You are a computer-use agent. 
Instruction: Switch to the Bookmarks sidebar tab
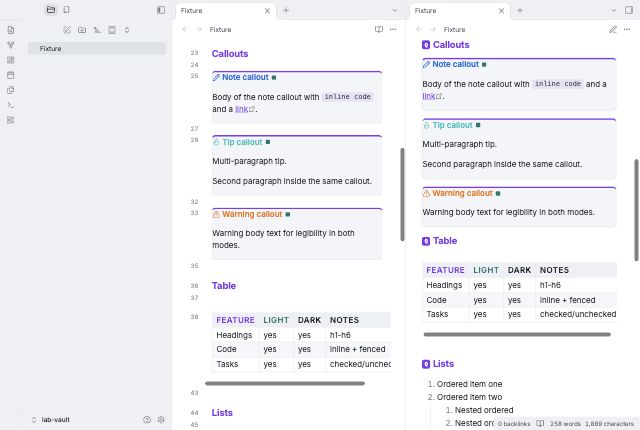pyautogui.click(x=66, y=9)
